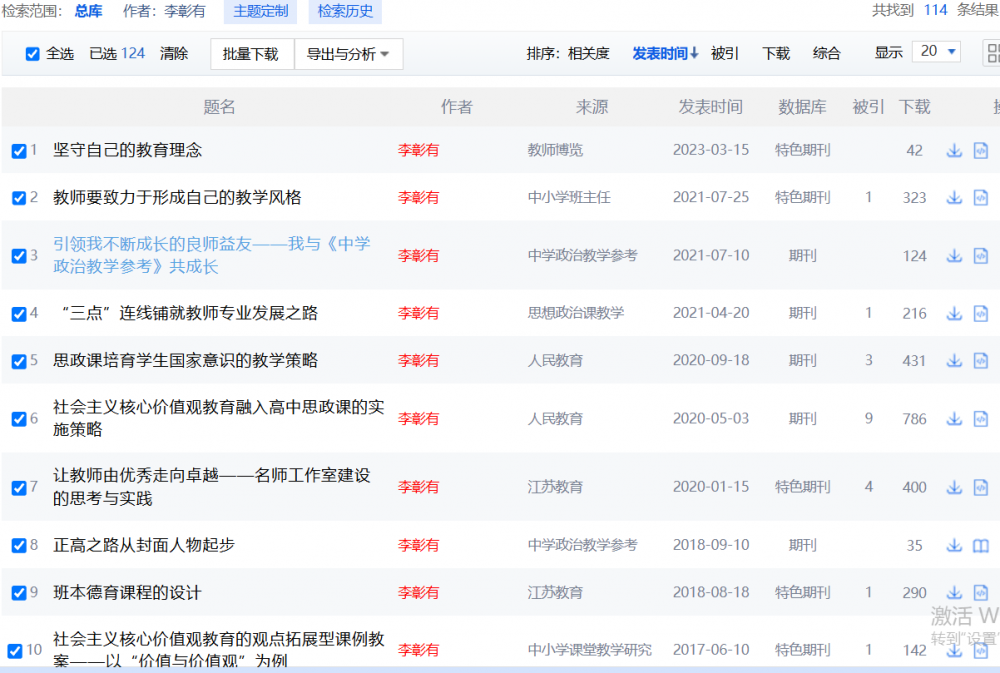Image resolution: width=1000 pixels, height=673 pixels.
Task: Click the 数据库 column header
Action: click(x=802, y=107)
